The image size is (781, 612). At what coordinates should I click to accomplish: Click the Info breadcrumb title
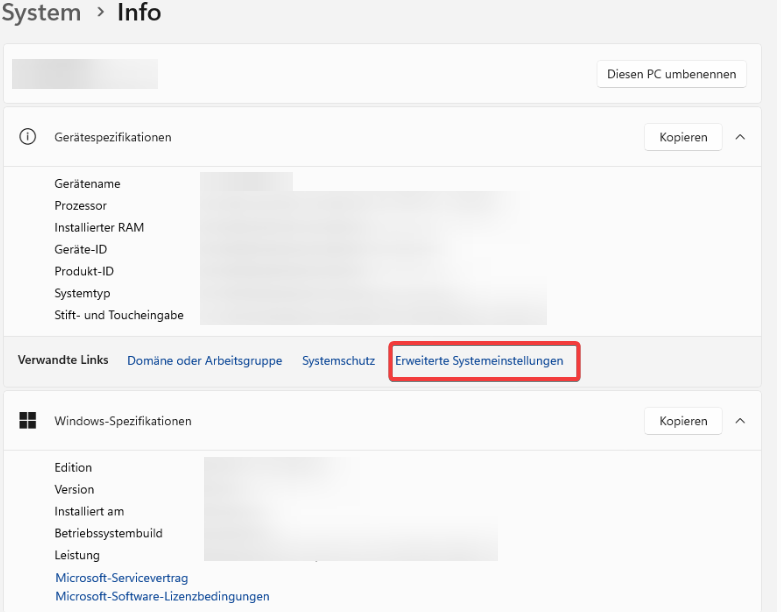click(139, 13)
